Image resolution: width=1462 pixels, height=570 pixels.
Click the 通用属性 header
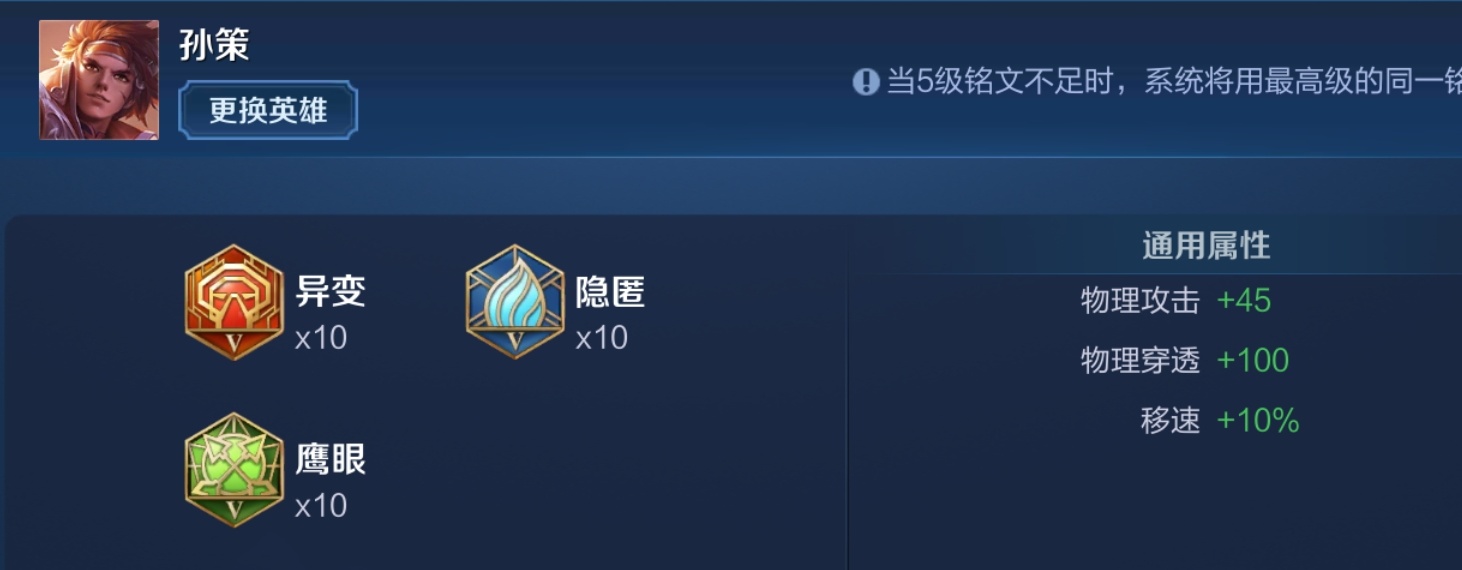pos(1206,245)
